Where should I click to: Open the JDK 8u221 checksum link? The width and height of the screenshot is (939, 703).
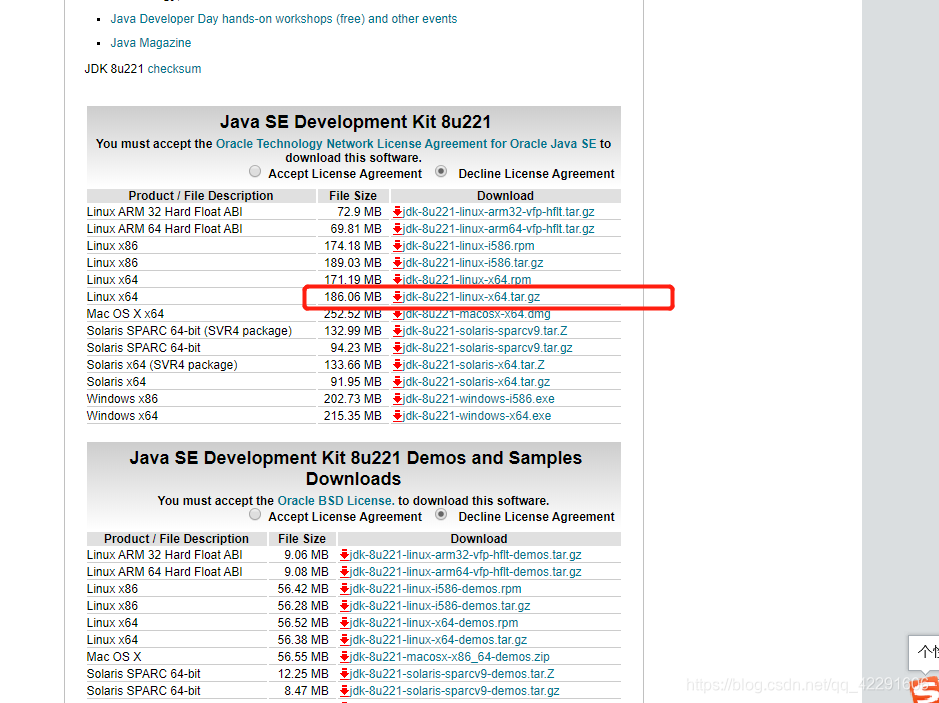(x=174, y=69)
